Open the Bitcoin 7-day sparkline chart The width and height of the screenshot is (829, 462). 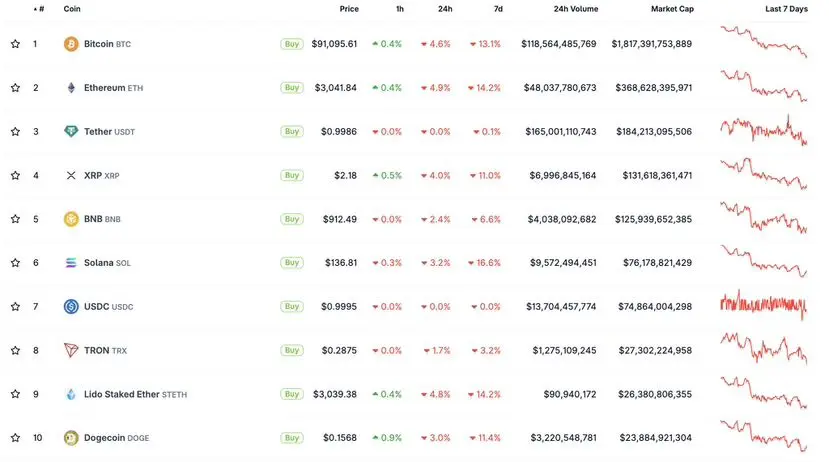click(764, 44)
